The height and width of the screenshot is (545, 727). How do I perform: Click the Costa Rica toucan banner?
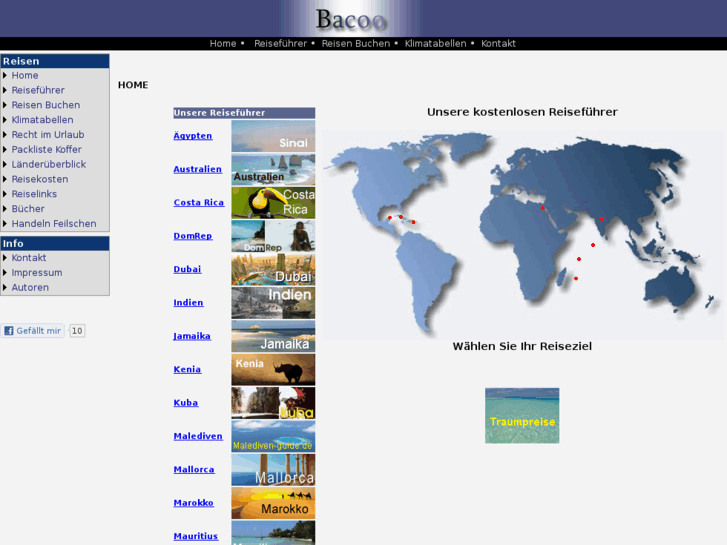point(273,203)
